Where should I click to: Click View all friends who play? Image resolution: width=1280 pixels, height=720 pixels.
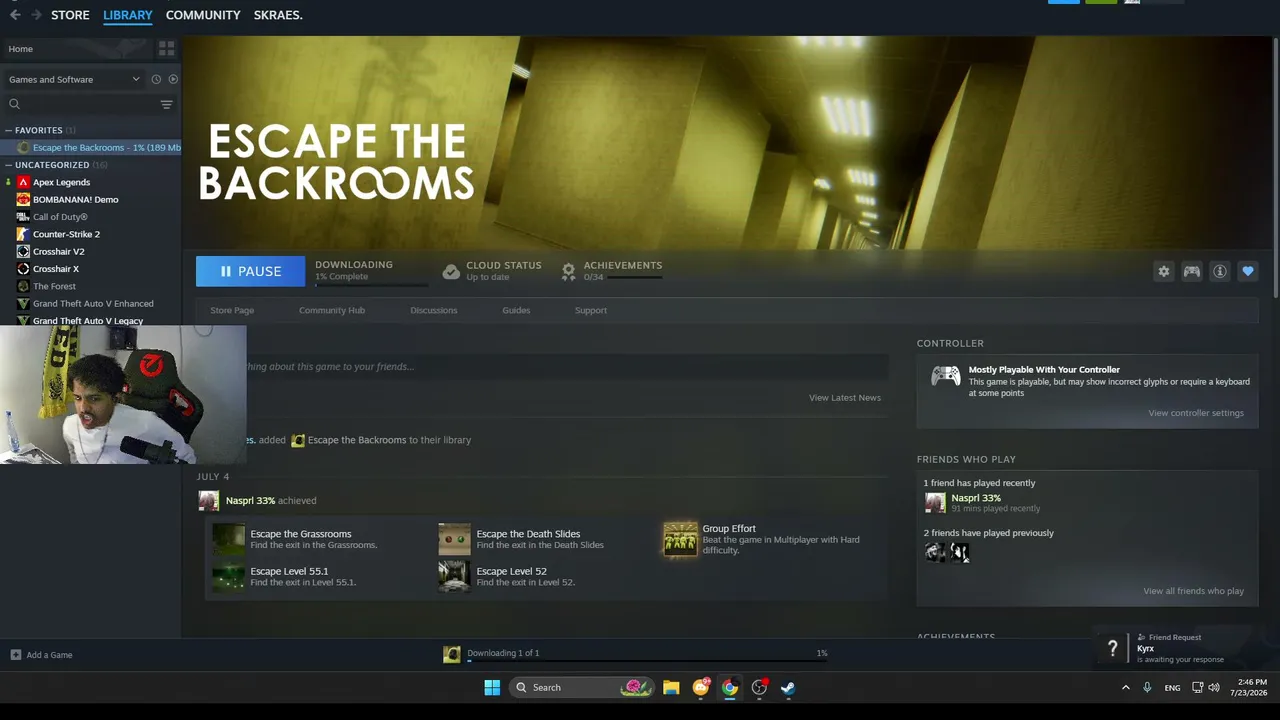pyautogui.click(x=1193, y=591)
